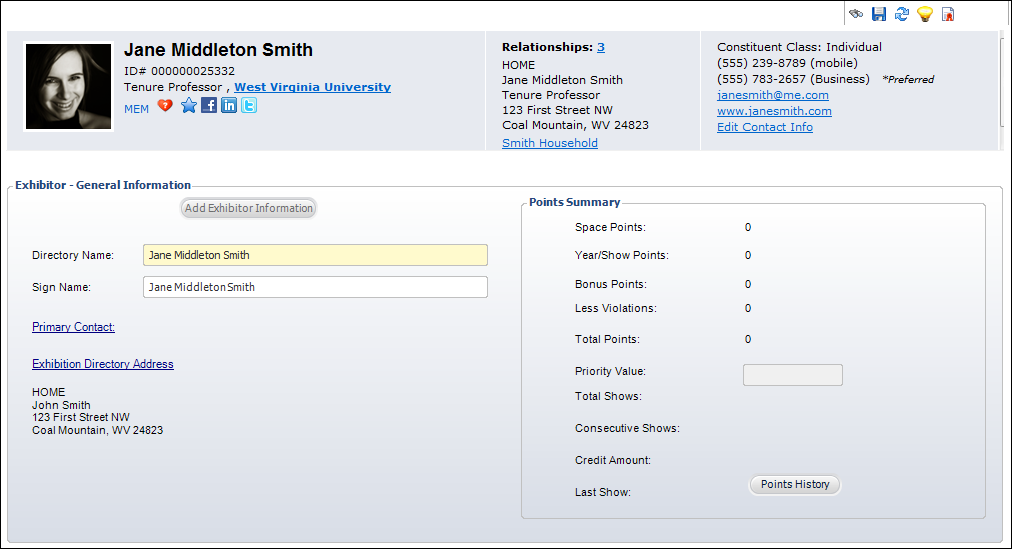Image resolution: width=1012 pixels, height=549 pixels.
Task: Click the Constituent Class: Individual text
Action: [x=799, y=47]
